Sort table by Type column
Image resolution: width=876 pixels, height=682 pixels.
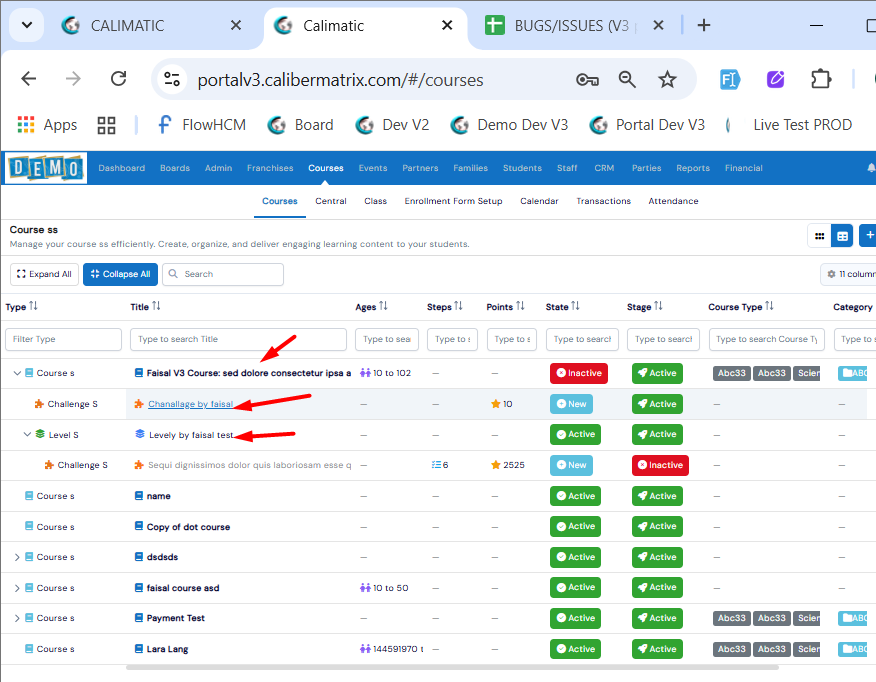34,306
